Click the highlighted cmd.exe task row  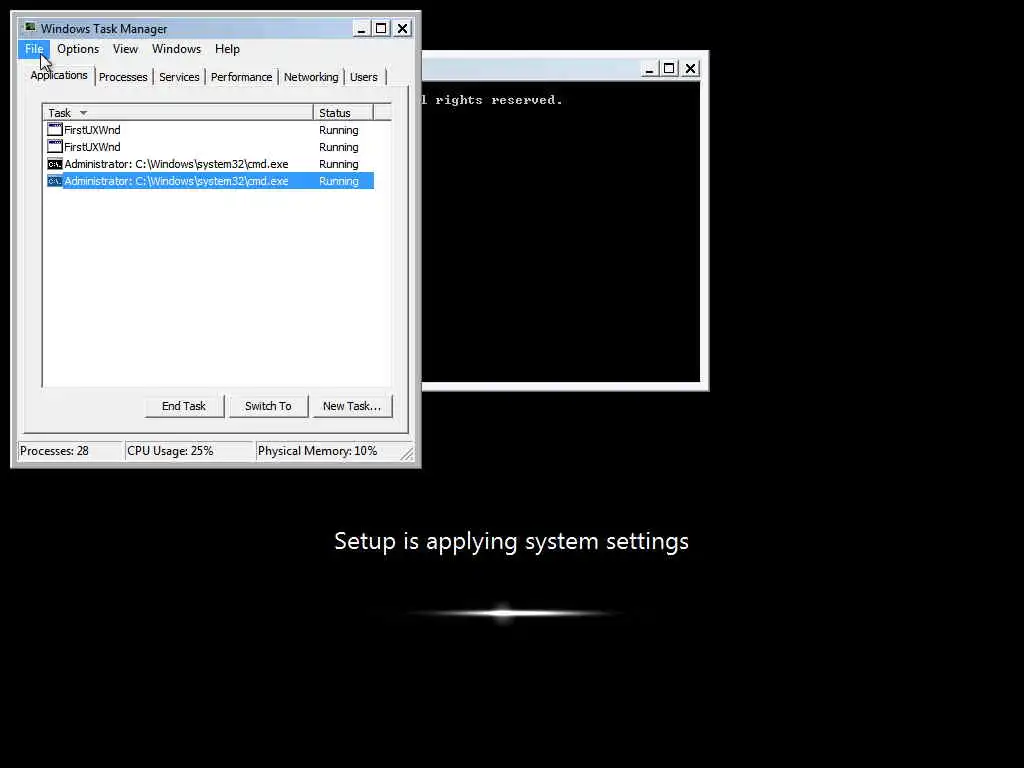coord(210,181)
